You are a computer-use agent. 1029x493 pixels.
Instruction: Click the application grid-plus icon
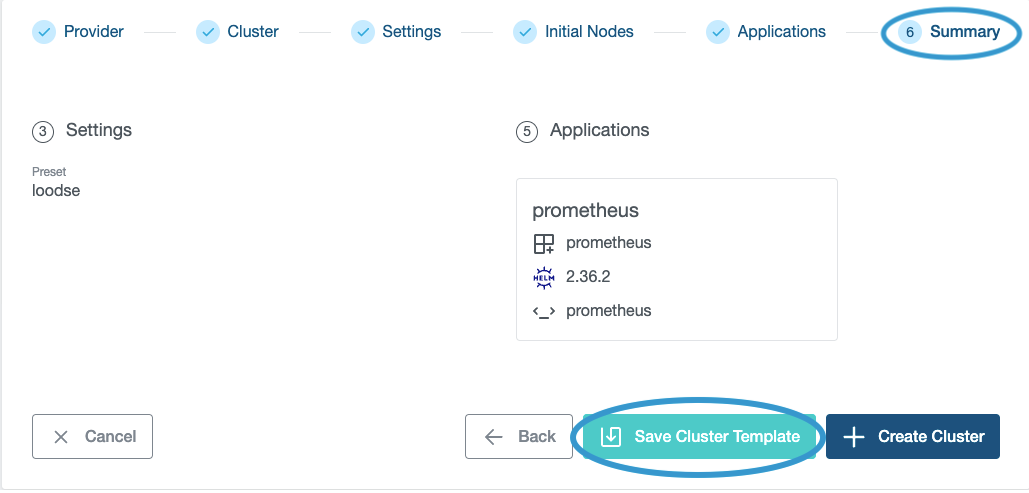coord(543,243)
